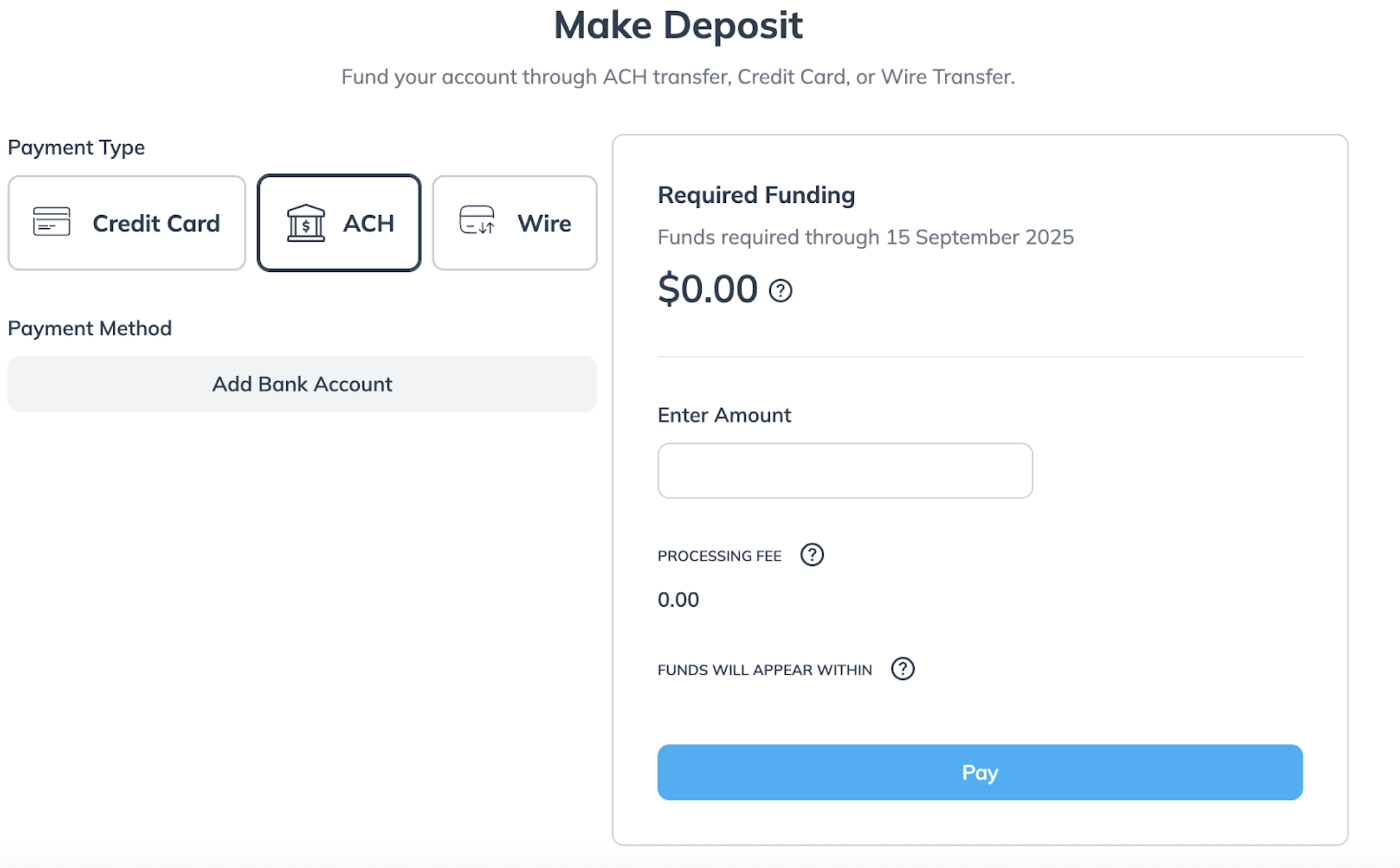Select Wire payment type label

click(x=544, y=223)
